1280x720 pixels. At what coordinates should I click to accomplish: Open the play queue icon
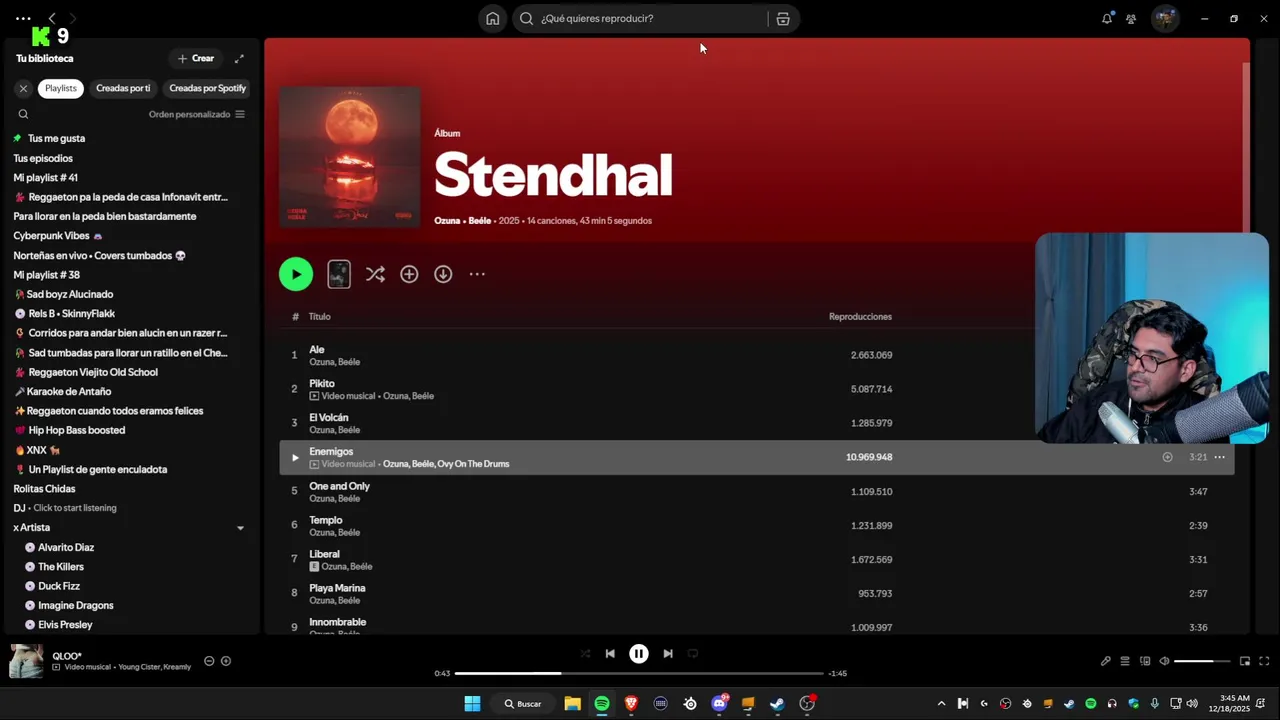[1125, 661]
